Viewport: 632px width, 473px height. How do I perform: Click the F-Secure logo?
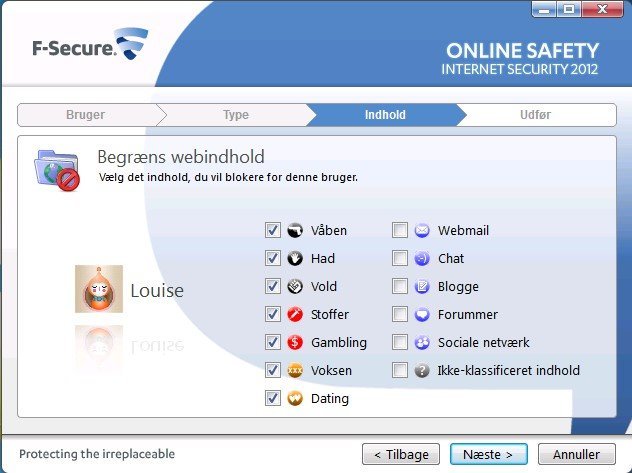[90, 45]
